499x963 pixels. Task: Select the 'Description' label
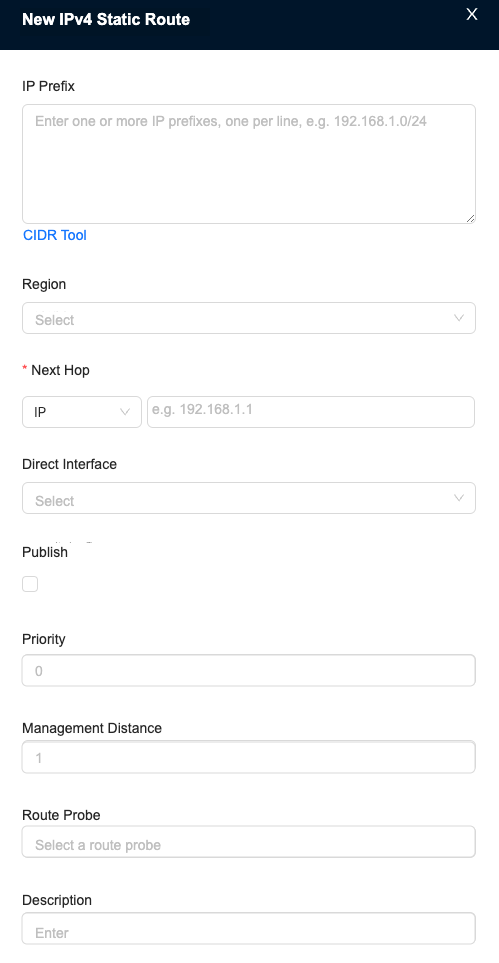pos(57,900)
